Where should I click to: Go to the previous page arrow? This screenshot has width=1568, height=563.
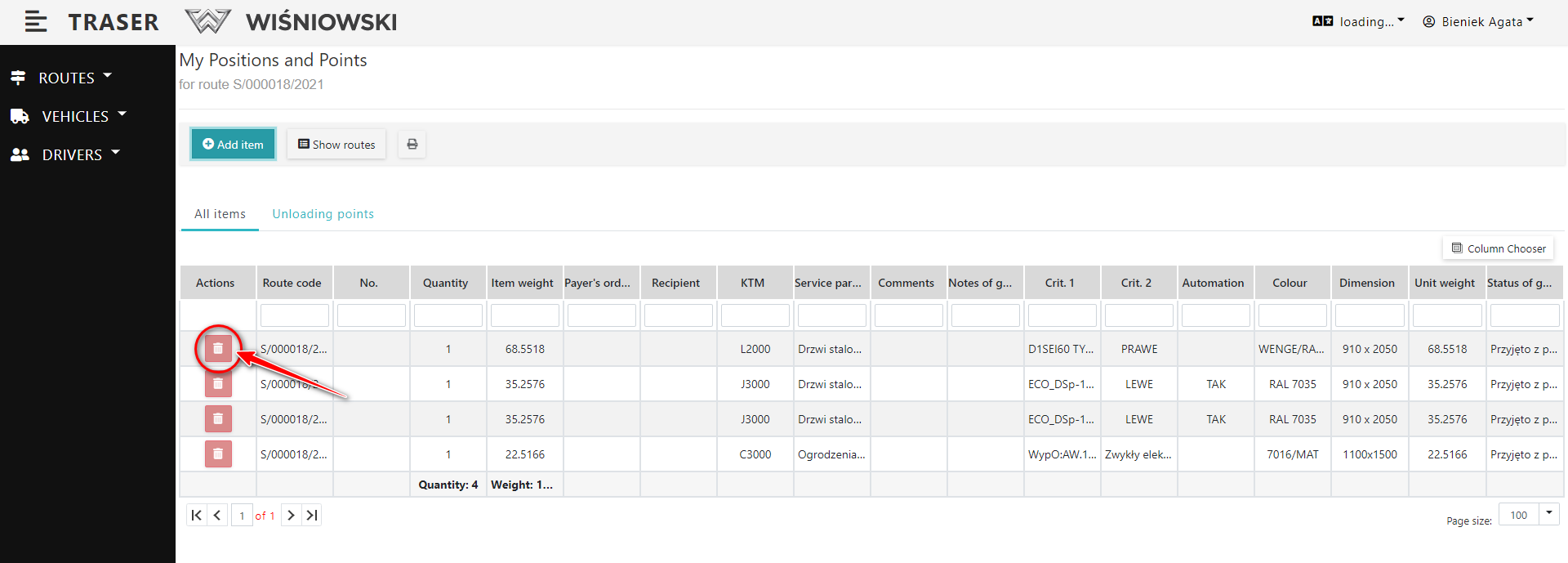[217, 515]
